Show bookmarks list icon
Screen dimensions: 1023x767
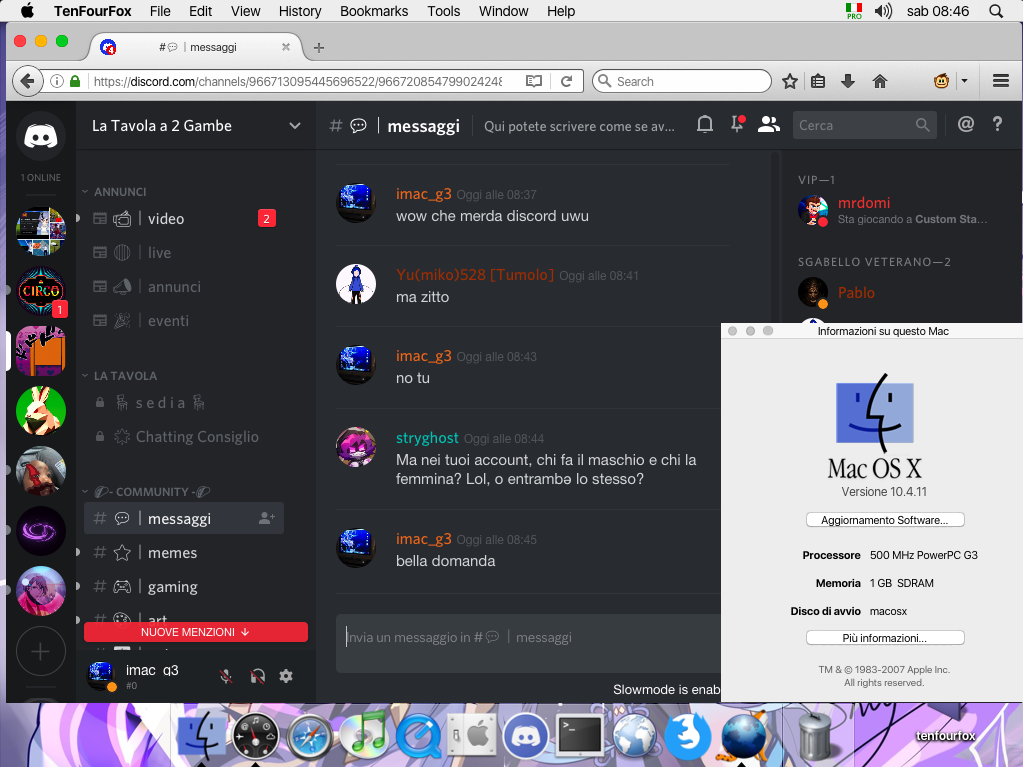point(818,81)
